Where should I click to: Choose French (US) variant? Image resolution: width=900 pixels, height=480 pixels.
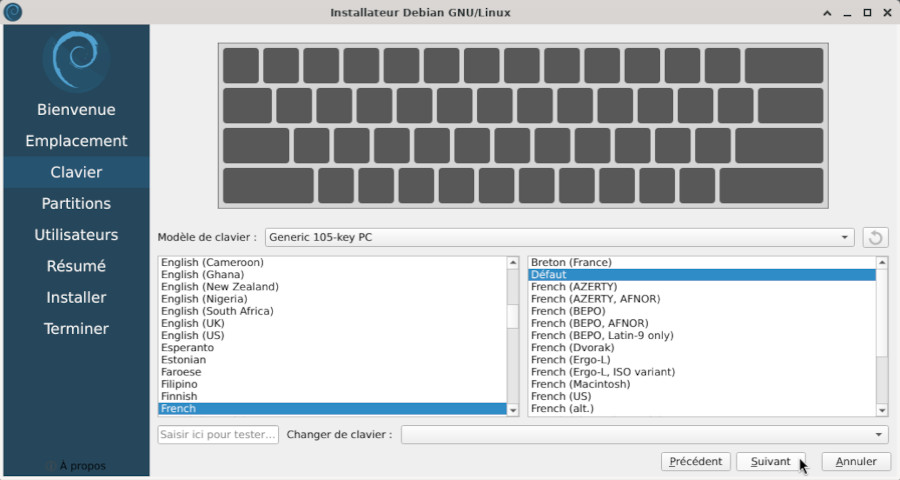(x=702, y=396)
